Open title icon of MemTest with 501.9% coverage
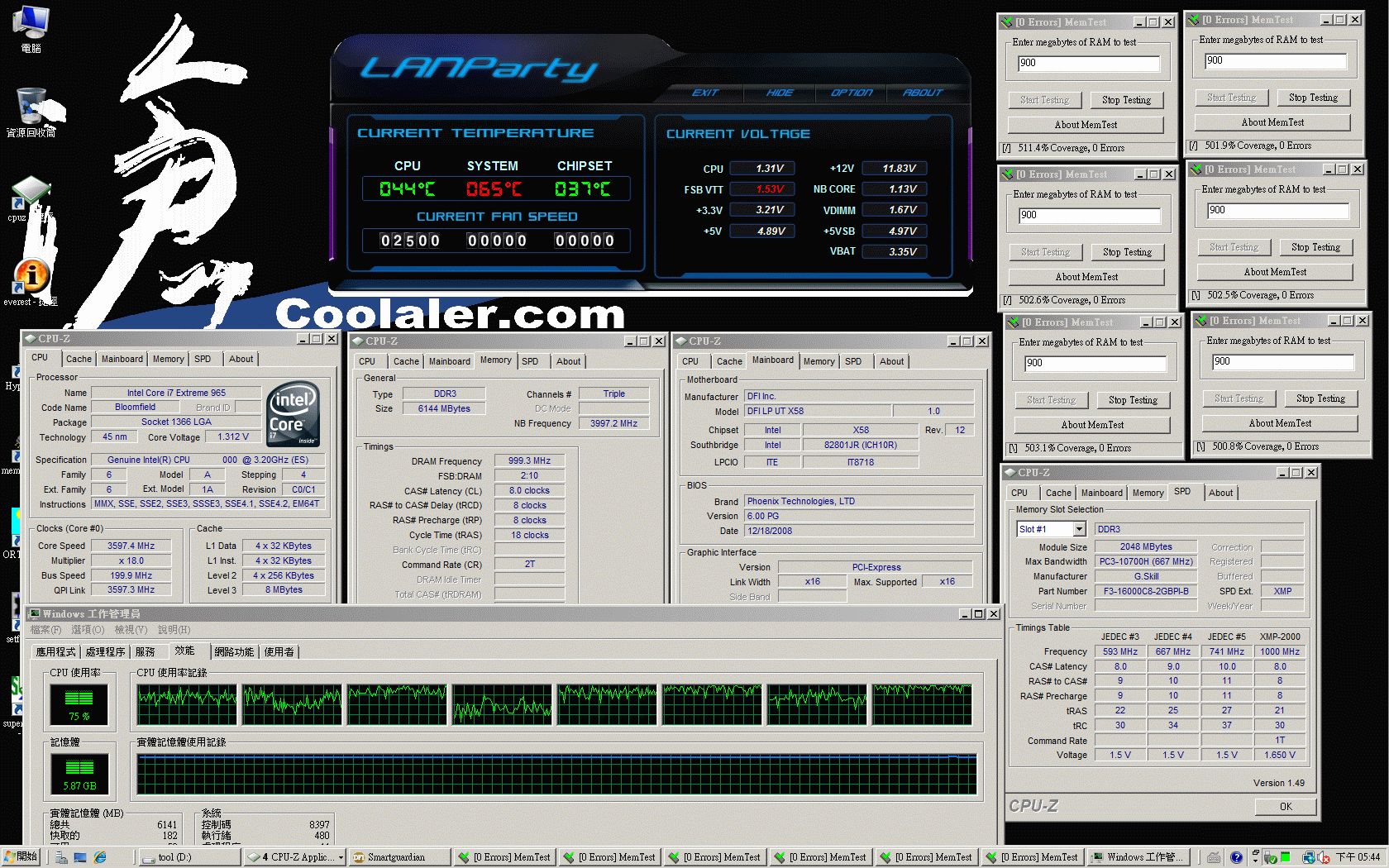The width and height of the screenshot is (1389, 868). [x=1193, y=20]
